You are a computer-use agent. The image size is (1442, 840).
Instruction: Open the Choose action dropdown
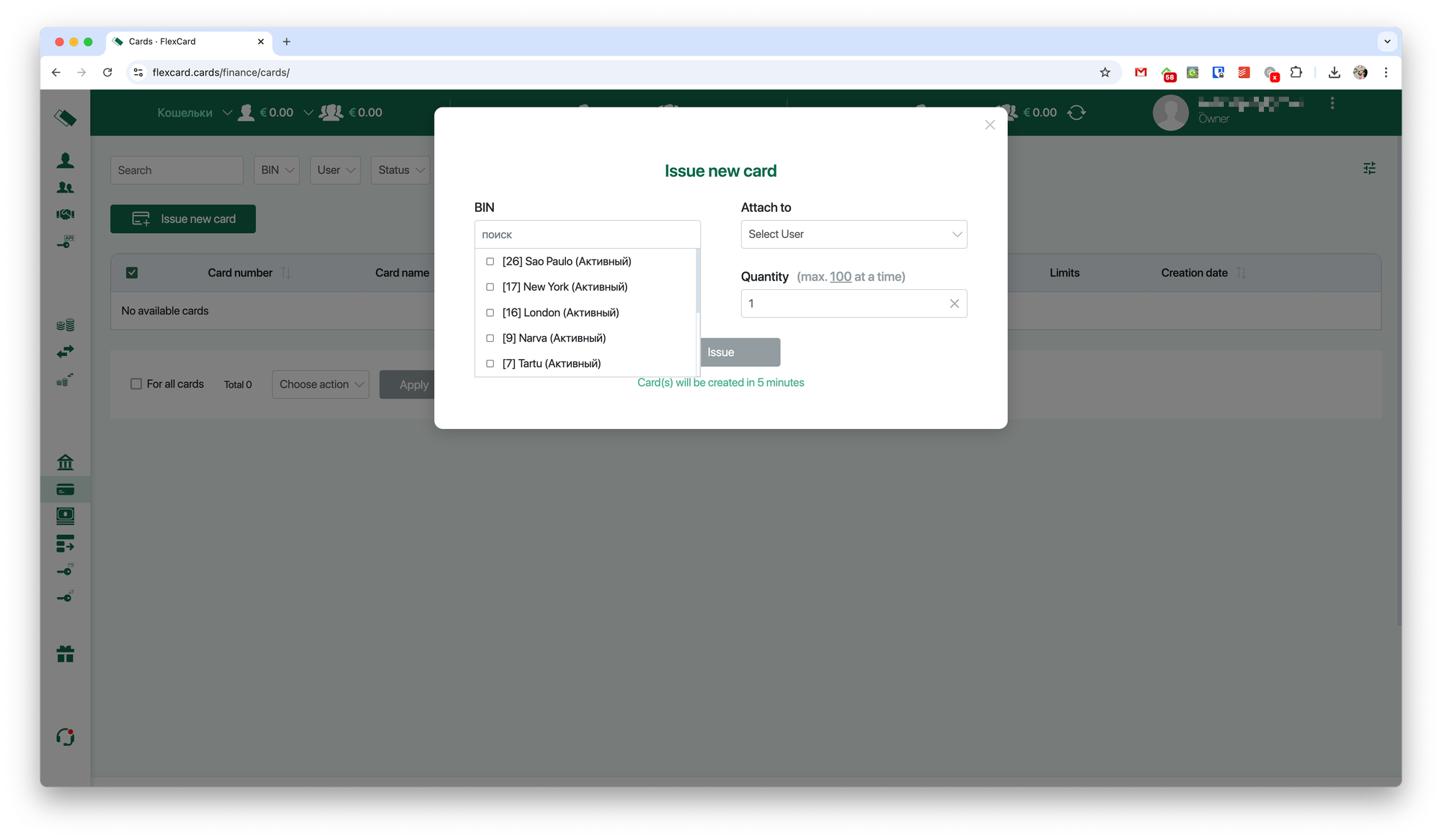click(x=320, y=384)
